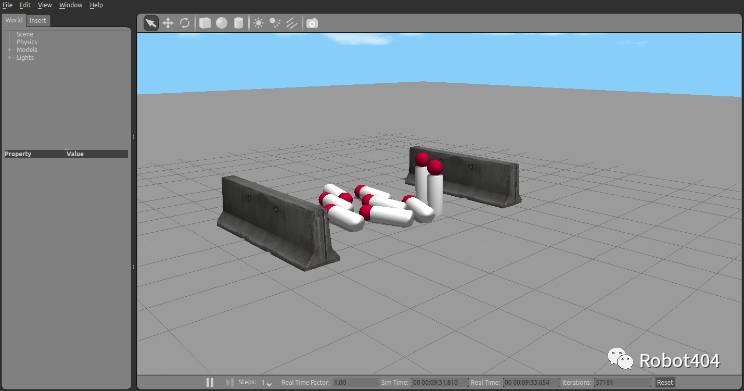
Task: Expand the Models tree node
Action: click(x=9, y=49)
